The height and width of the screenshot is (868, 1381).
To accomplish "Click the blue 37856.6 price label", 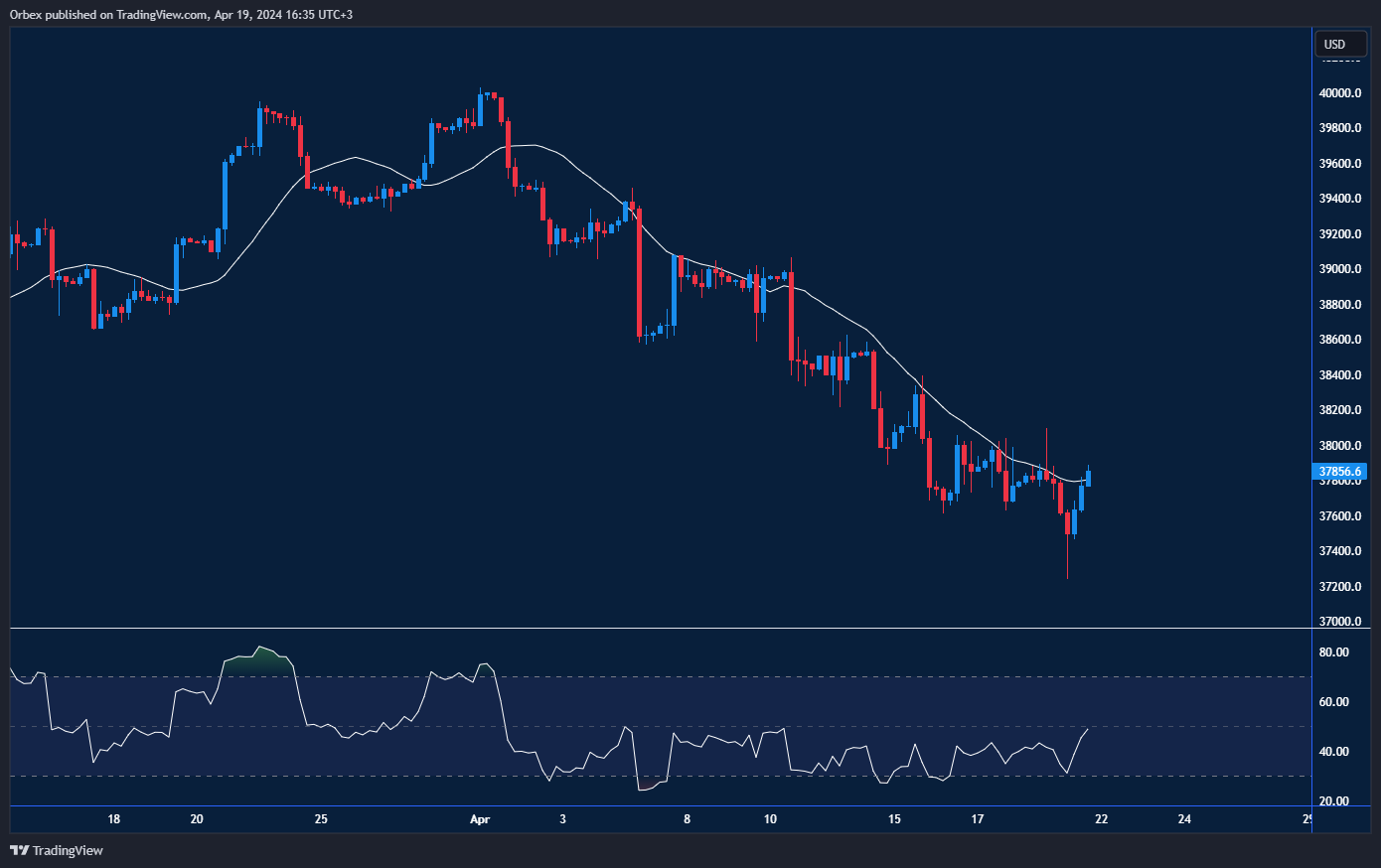I will (x=1339, y=473).
